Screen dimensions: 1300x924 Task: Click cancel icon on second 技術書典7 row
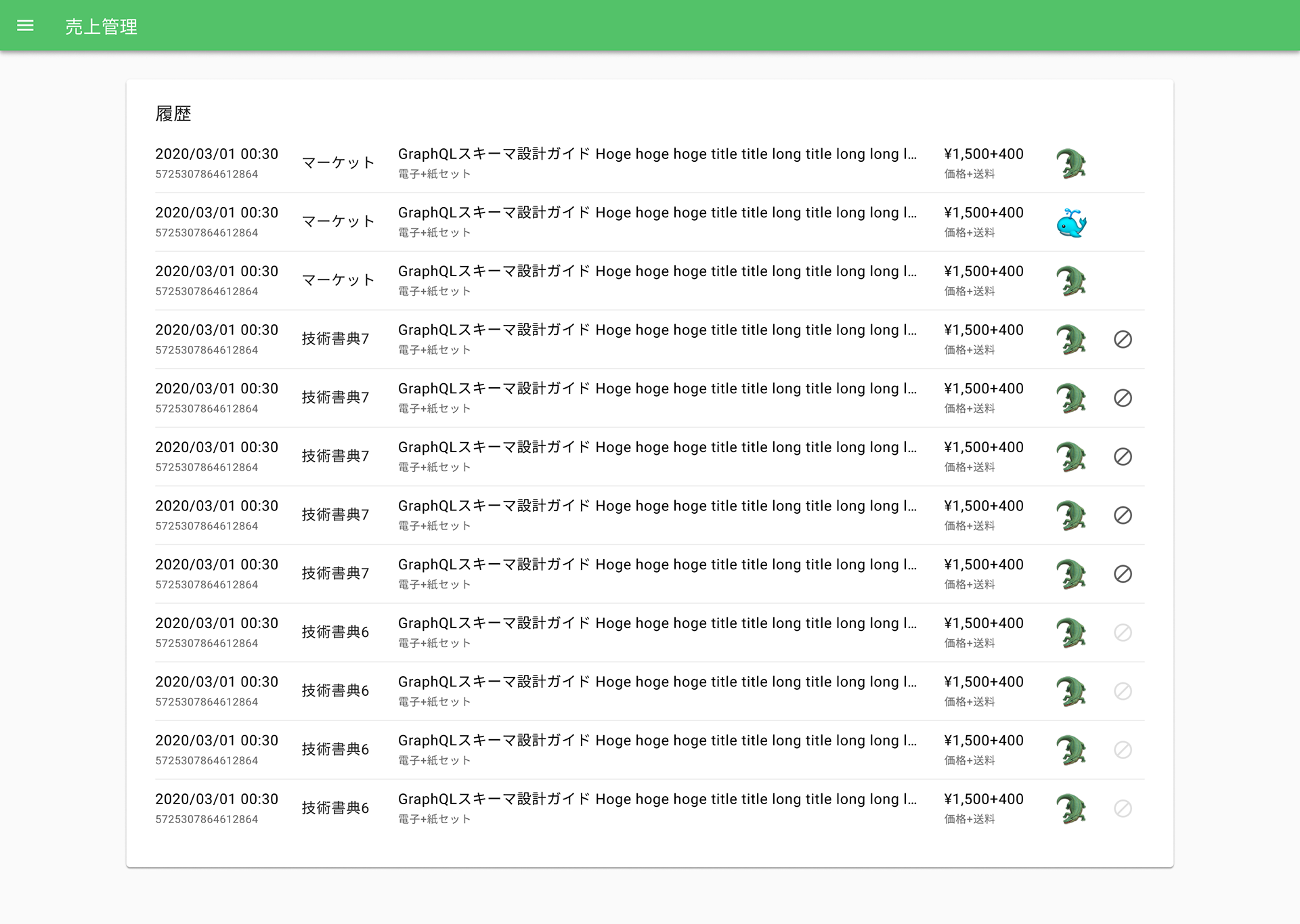(1123, 398)
